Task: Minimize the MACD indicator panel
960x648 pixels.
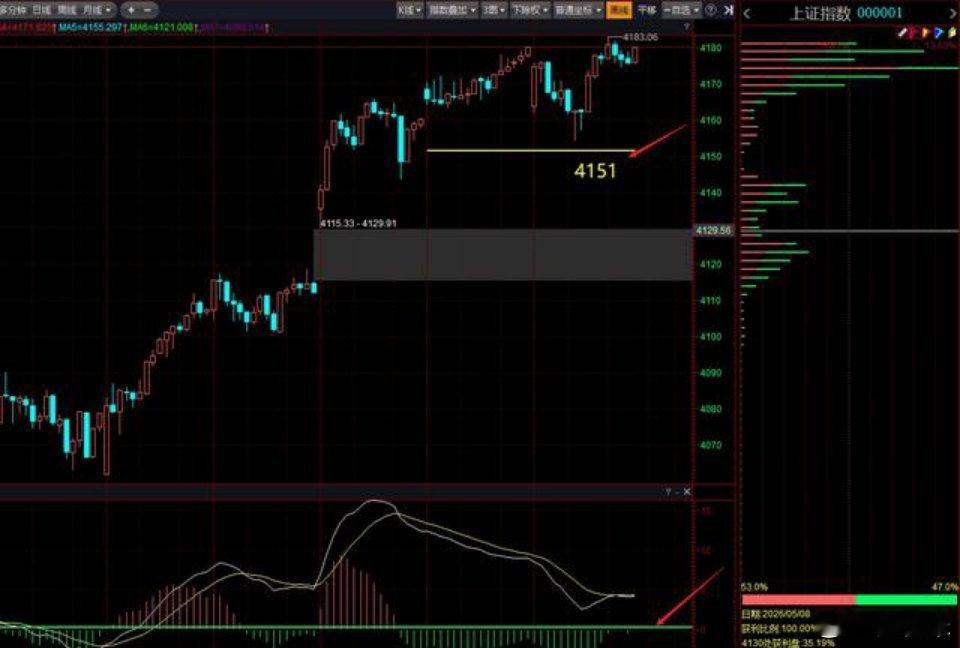Action: click(677, 492)
